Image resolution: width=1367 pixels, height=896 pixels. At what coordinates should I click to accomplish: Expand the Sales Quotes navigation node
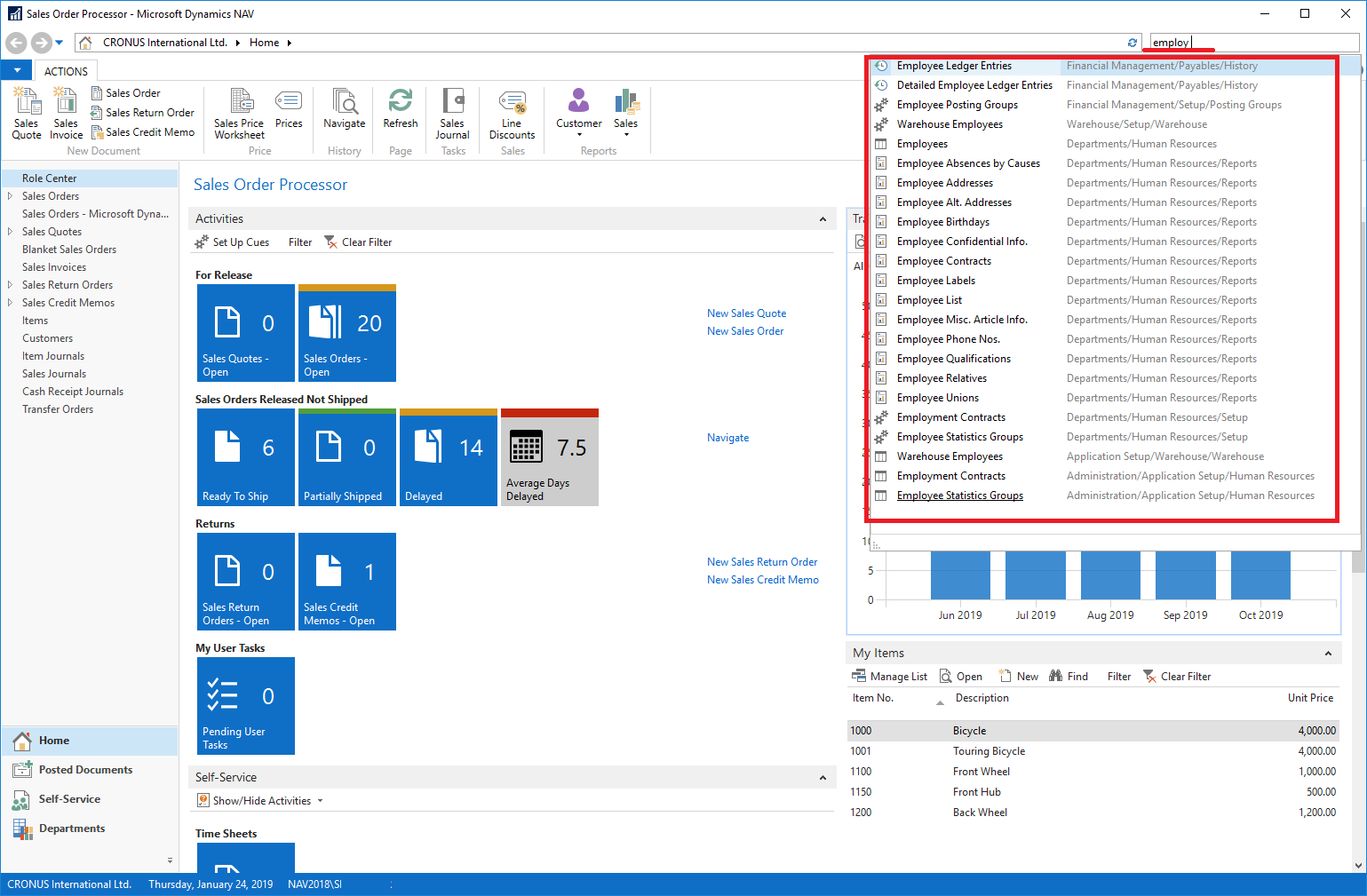10,232
